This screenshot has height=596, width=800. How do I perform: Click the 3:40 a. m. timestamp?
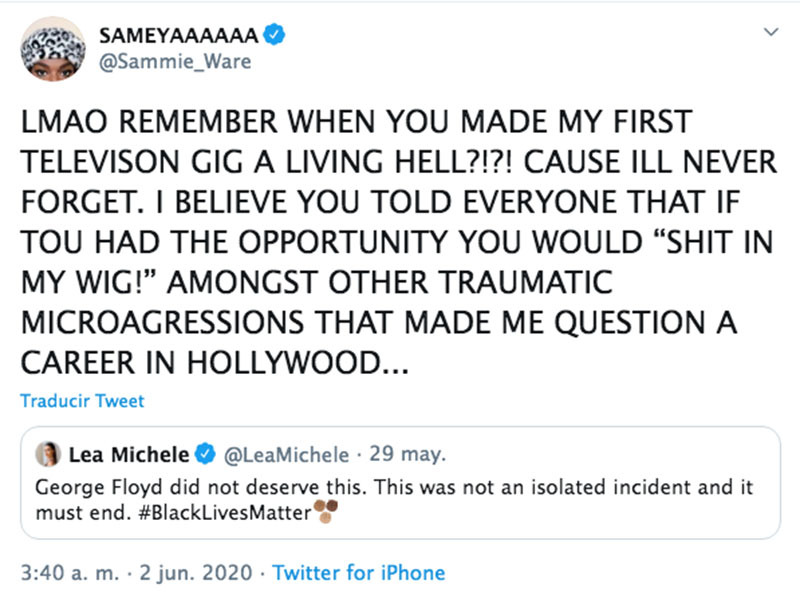[x=70, y=574]
